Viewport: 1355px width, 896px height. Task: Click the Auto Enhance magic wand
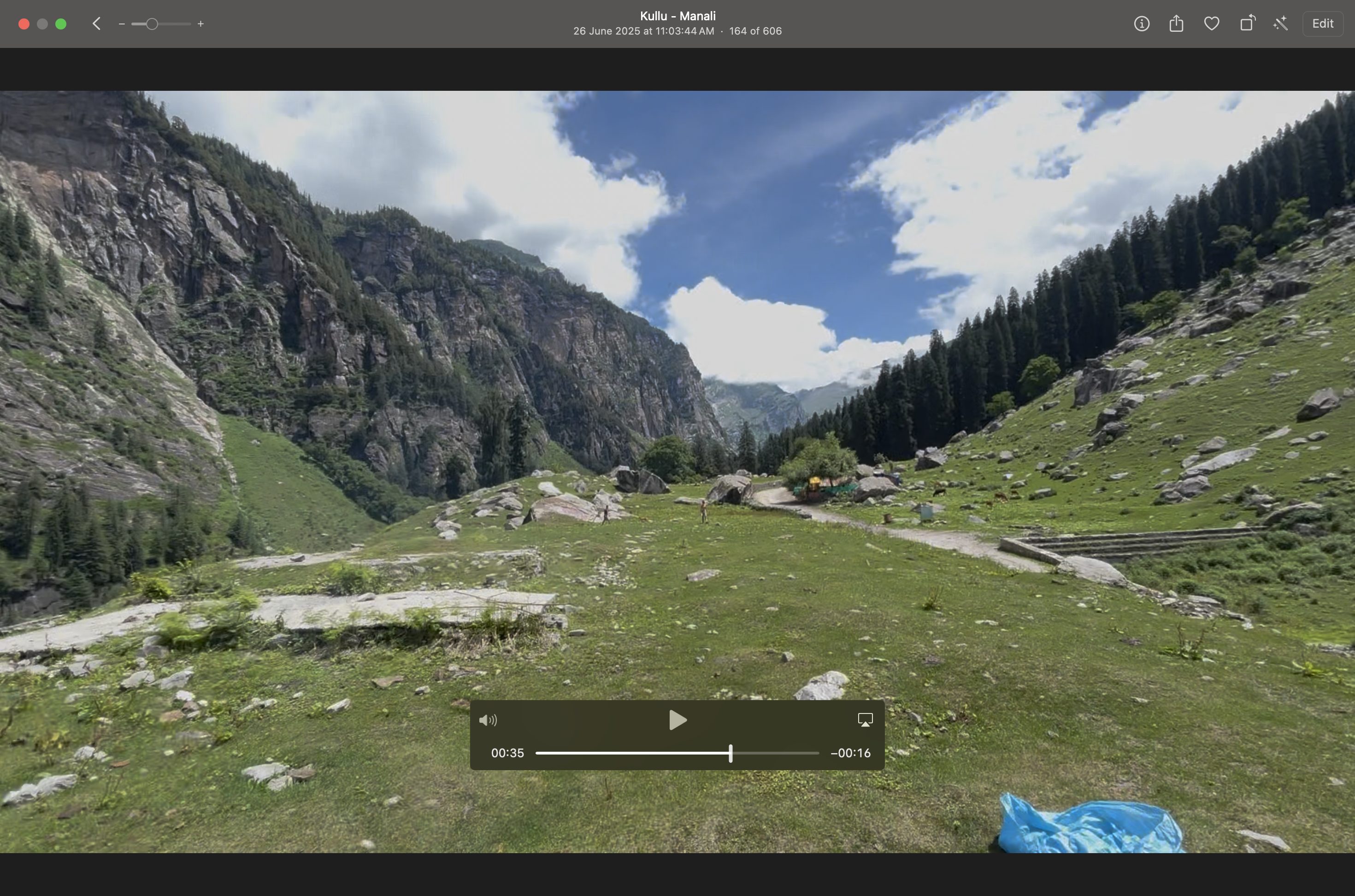1281,24
